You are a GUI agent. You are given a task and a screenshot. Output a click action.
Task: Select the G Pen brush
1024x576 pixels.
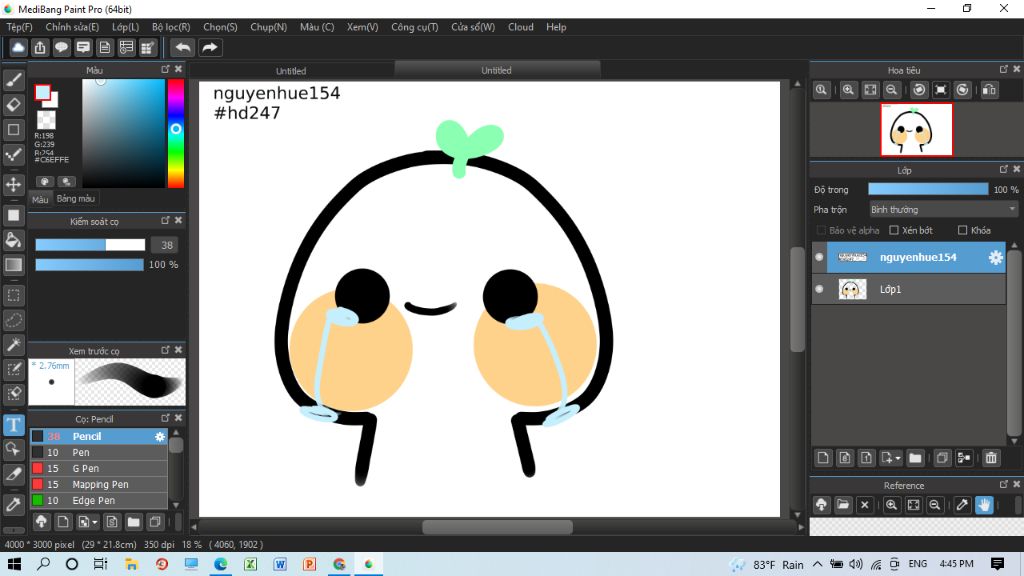(x=99, y=468)
